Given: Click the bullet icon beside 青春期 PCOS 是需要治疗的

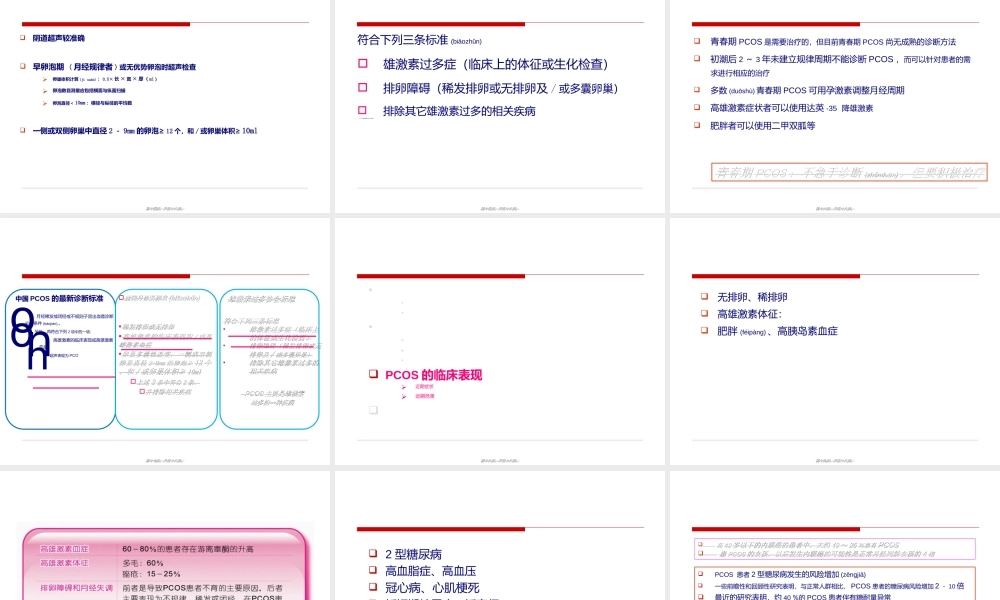Looking at the screenshot, I should tap(694, 41).
